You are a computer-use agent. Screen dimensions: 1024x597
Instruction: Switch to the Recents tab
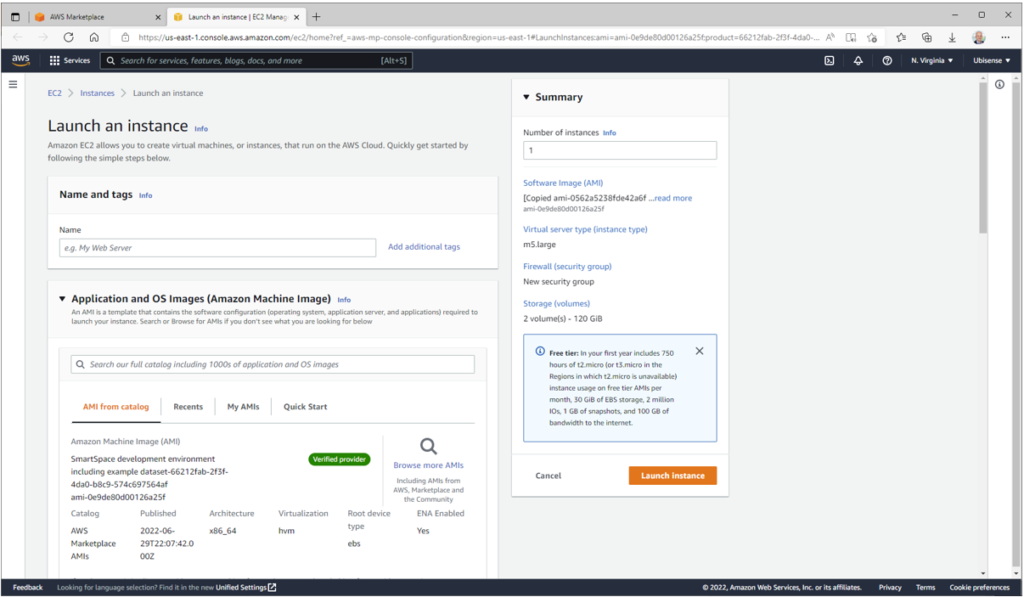click(x=188, y=406)
